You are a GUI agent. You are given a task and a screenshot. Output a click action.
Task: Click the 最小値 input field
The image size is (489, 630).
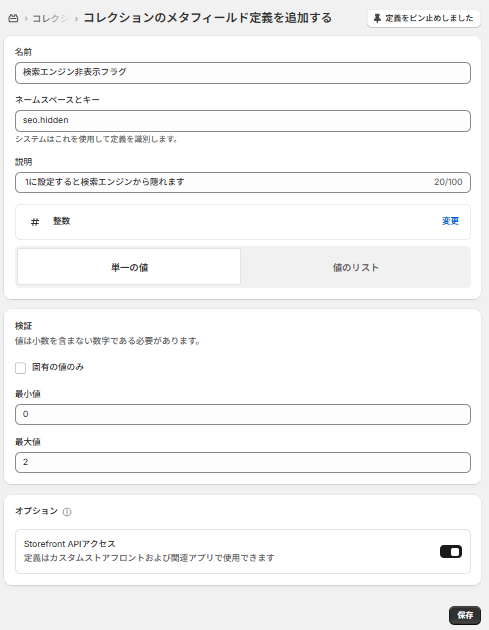[x=243, y=414]
